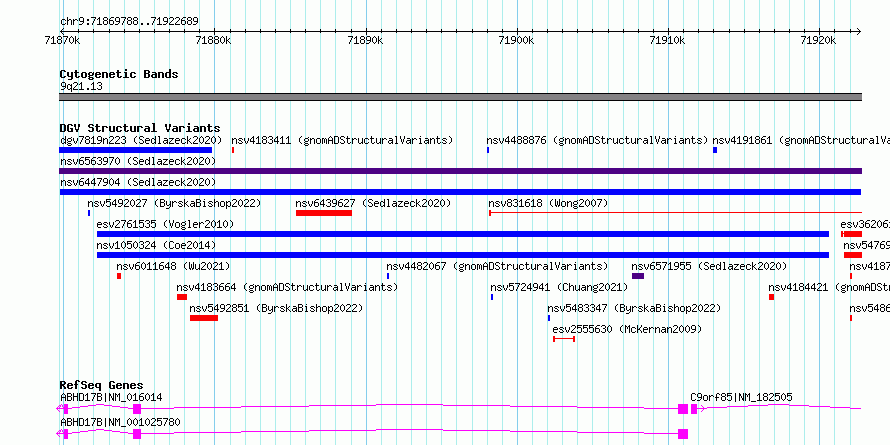The height and width of the screenshot is (445, 890).
Task: Select the nsv4488876 gnomAD variant label
Action: [x=597, y=140]
